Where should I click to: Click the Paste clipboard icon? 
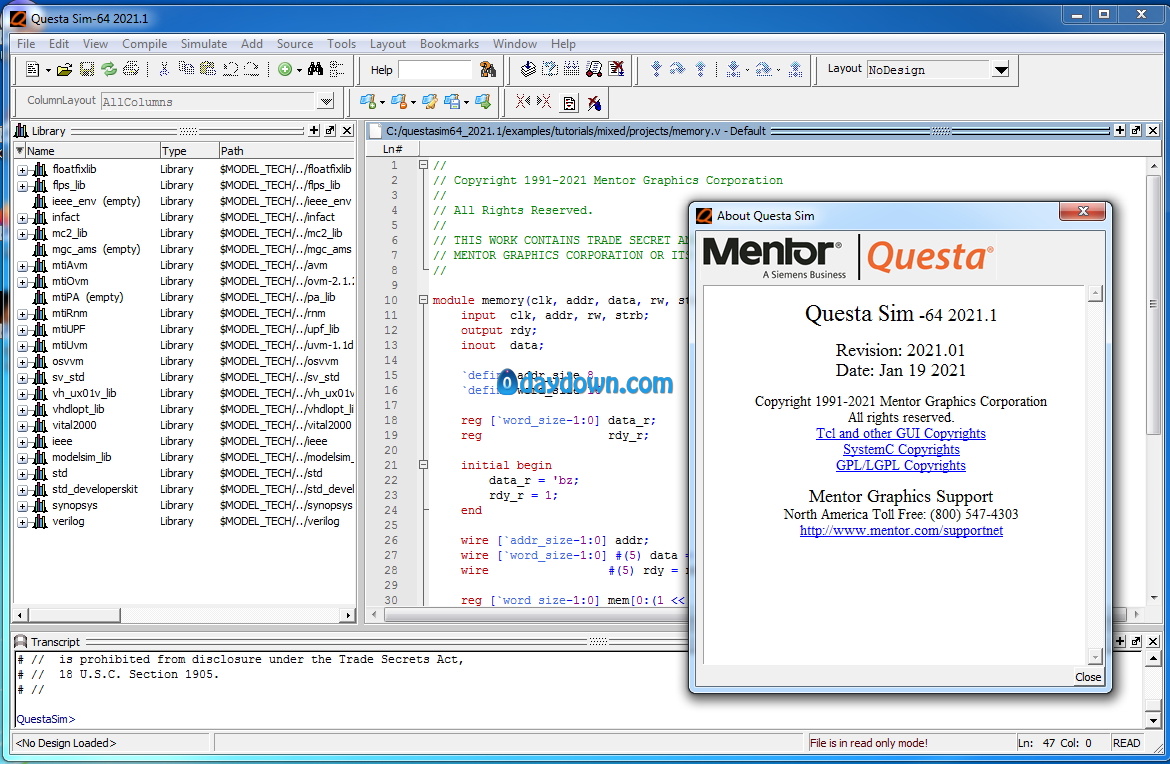207,69
